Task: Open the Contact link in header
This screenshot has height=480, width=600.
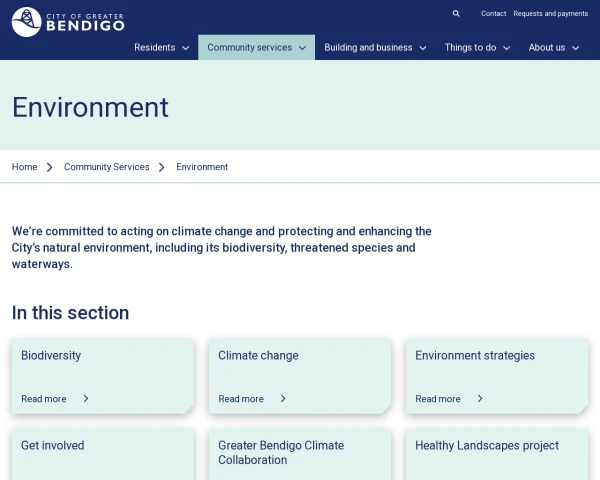Action: point(493,14)
